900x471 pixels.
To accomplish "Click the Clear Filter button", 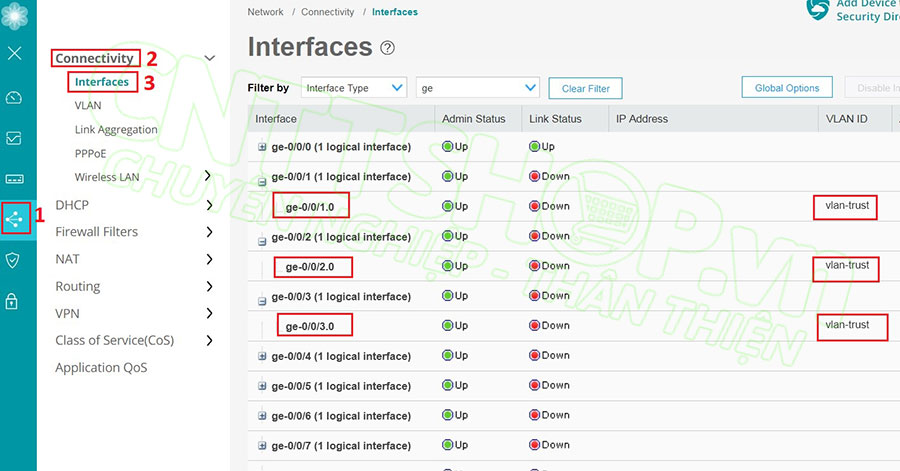I will (585, 88).
